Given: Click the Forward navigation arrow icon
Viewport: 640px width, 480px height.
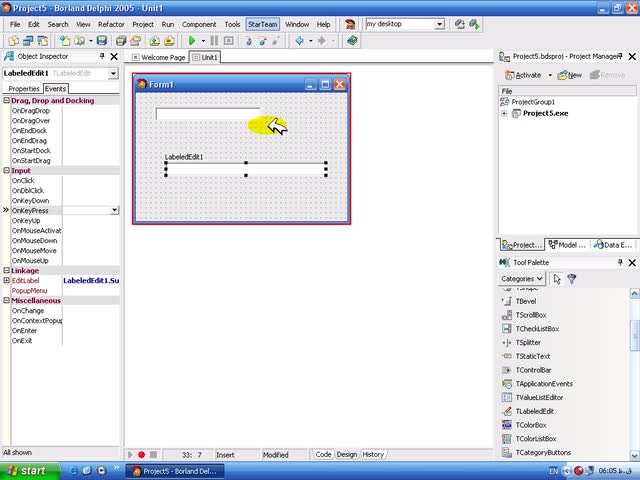Looking at the screenshot, I should coord(322,40).
